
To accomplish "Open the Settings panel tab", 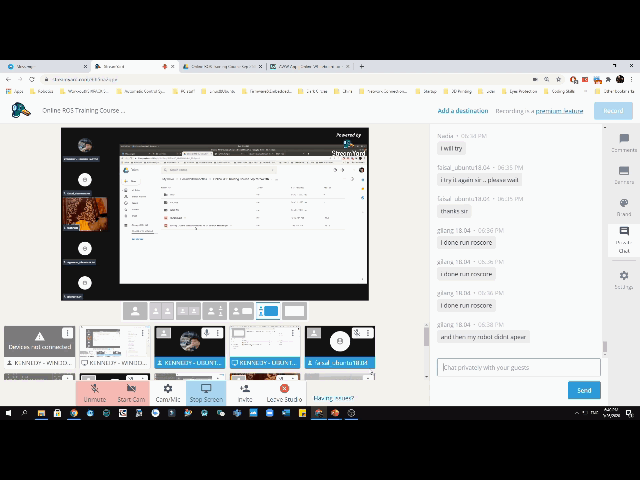I will pos(624,280).
